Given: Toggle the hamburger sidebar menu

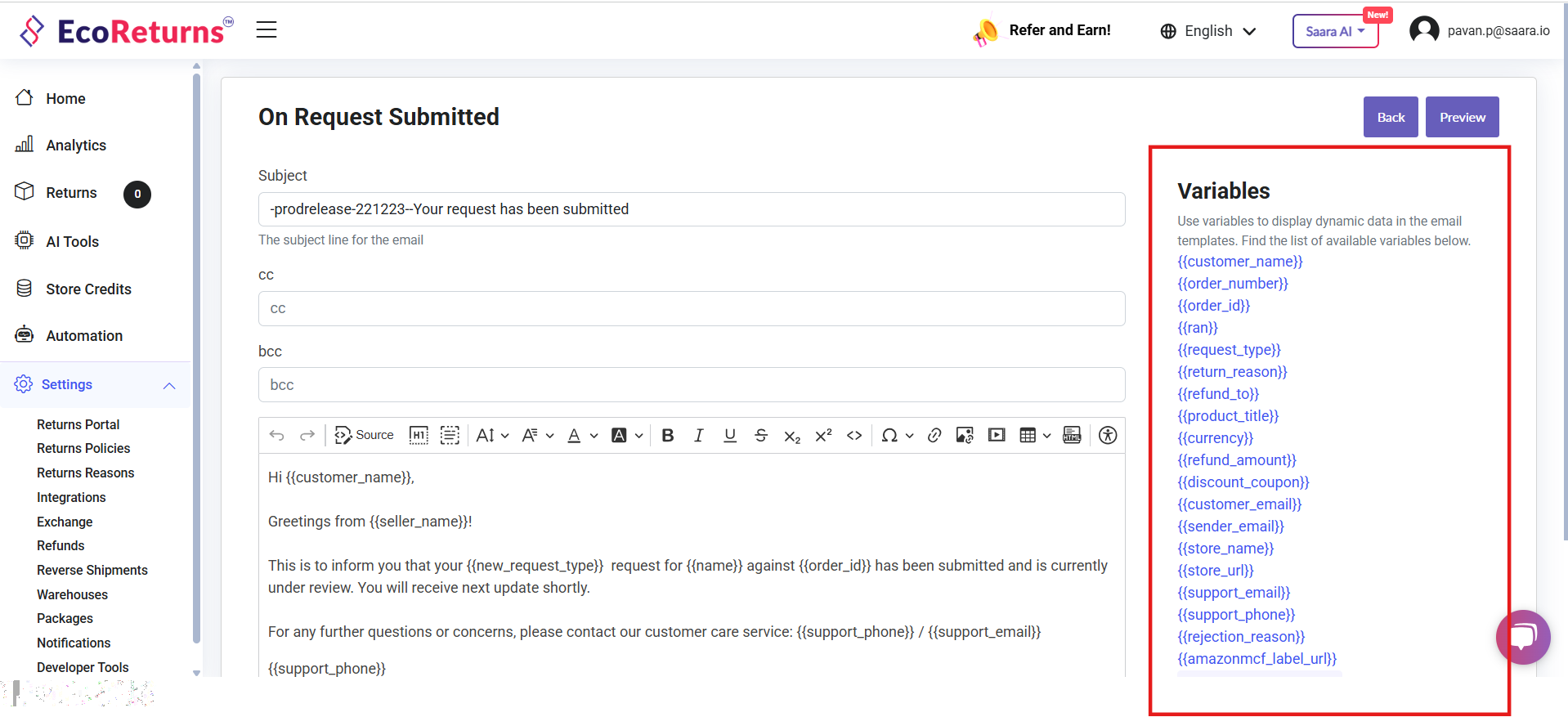Looking at the screenshot, I should pos(267,30).
